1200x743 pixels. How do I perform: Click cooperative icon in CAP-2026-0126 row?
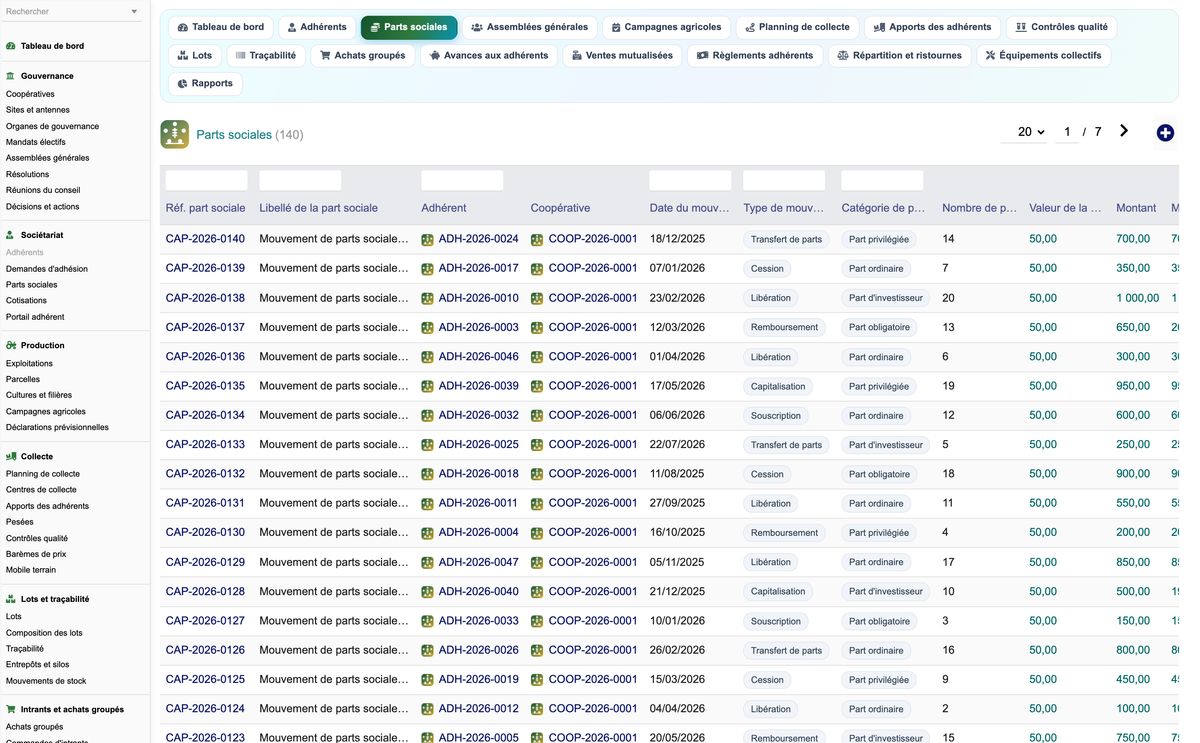tap(537, 651)
